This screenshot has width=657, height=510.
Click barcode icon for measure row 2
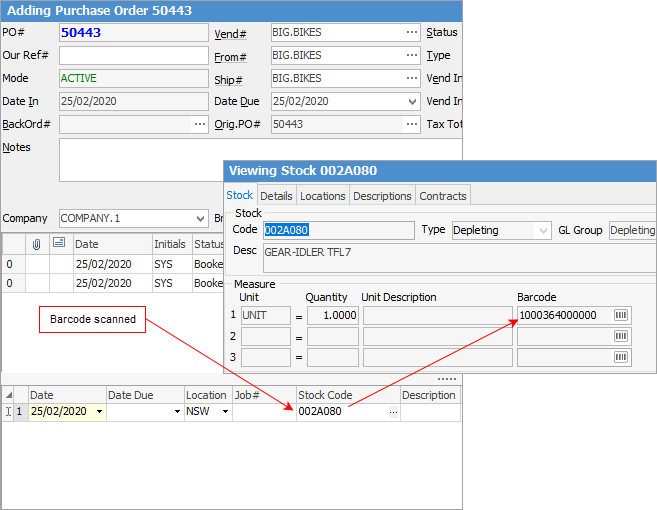[x=621, y=336]
